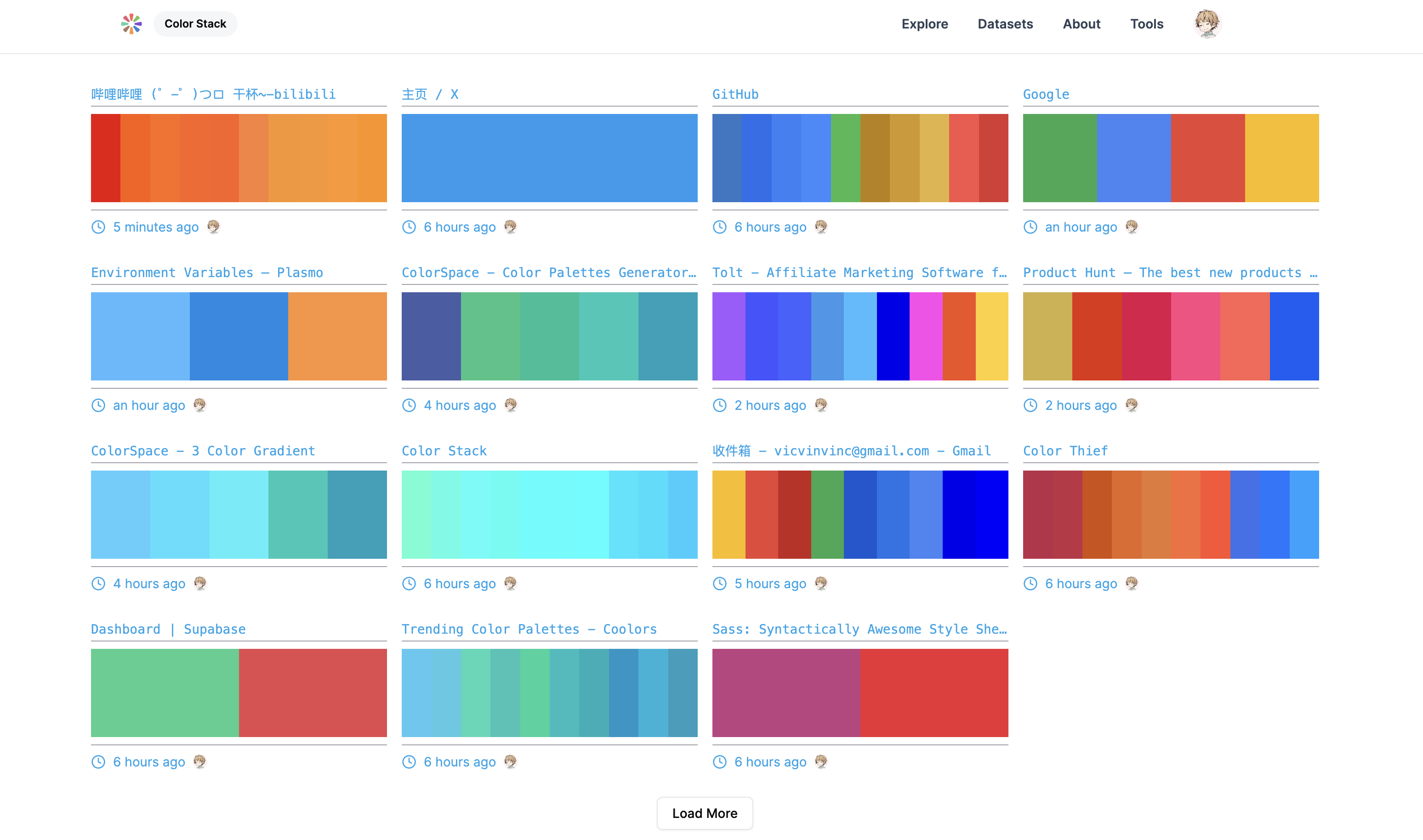Open Environment Variables – Plasmo link

(x=207, y=273)
